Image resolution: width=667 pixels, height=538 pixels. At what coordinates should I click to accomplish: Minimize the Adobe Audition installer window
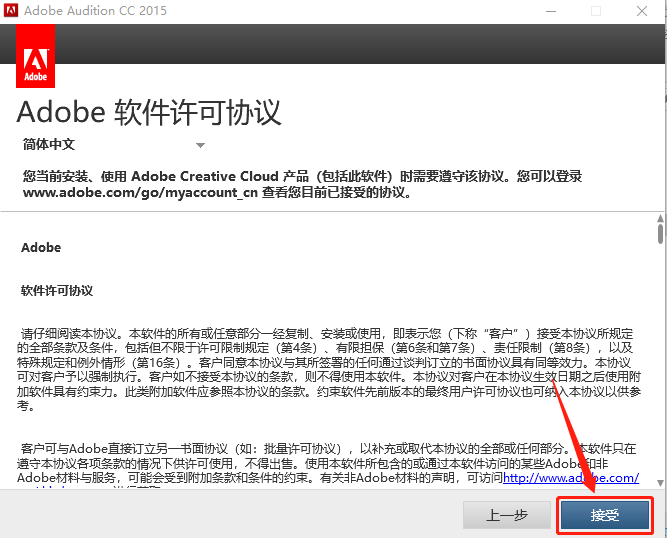tap(551, 11)
